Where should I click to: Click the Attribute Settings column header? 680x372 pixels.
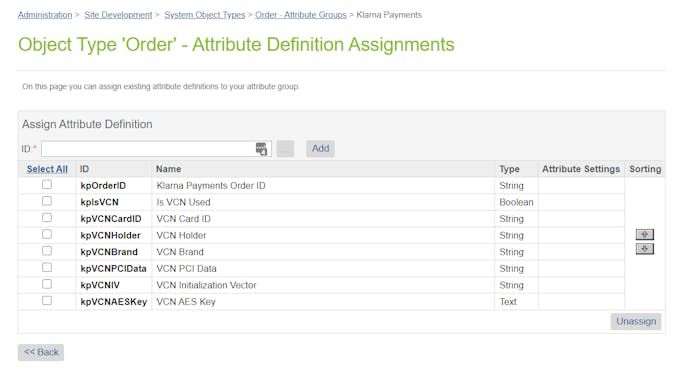(x=581, y=169)
